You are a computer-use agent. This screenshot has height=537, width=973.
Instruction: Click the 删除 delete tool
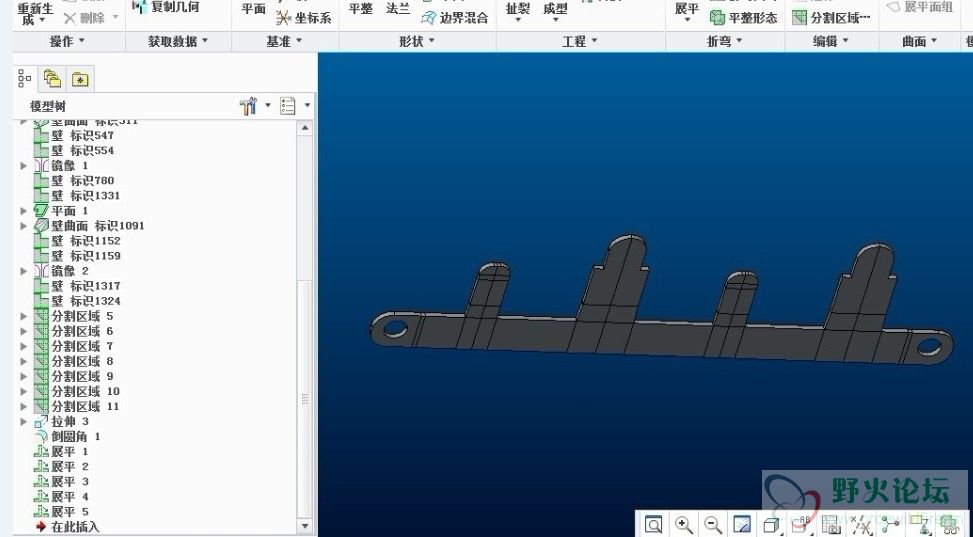pos(85,18)
